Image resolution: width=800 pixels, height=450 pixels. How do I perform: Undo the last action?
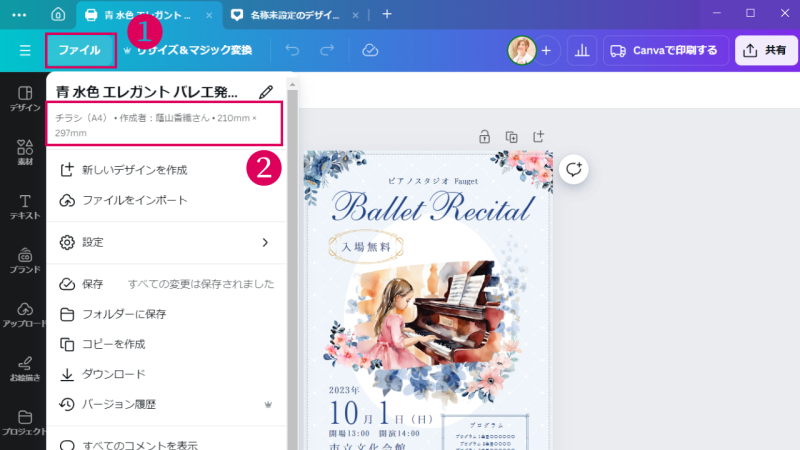click(x=292, y=50)
